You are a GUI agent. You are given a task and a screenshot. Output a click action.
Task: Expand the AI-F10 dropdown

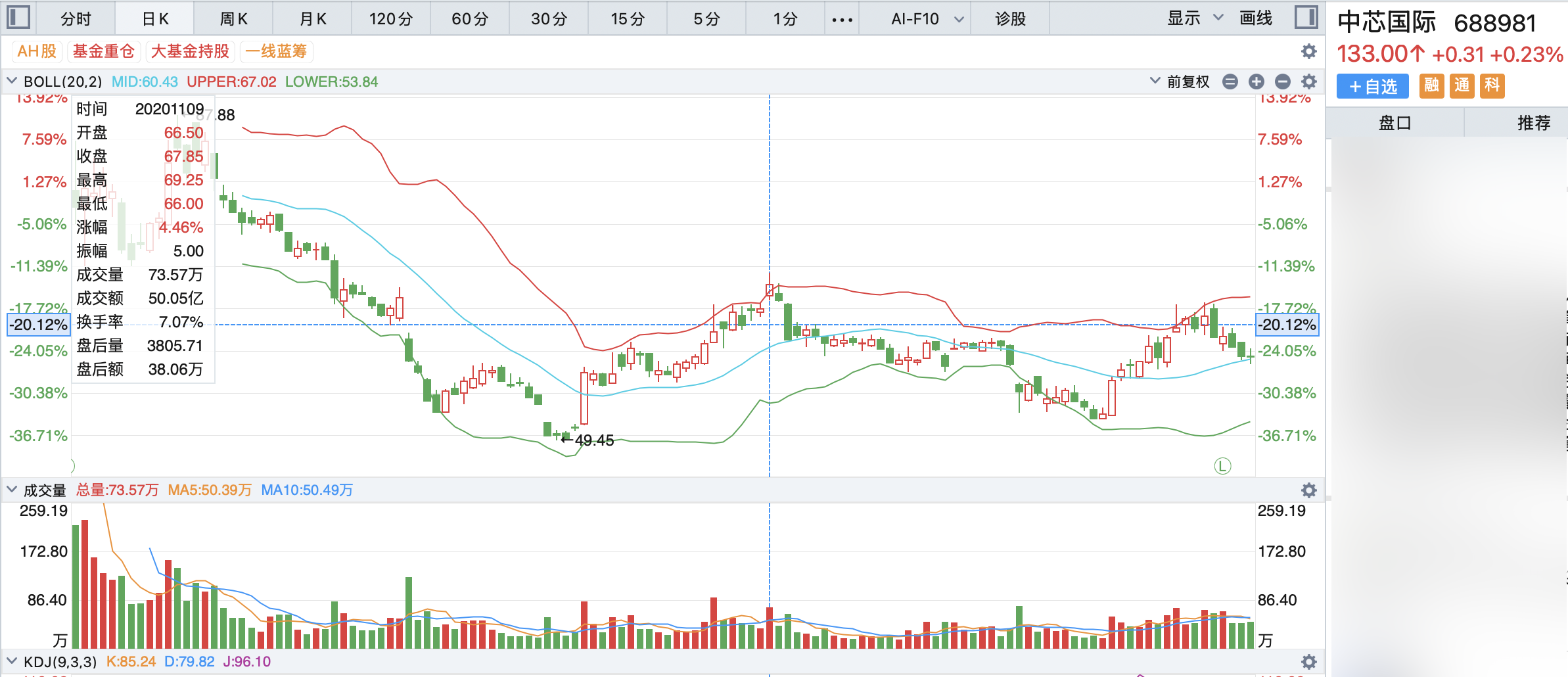pos(927,19)
